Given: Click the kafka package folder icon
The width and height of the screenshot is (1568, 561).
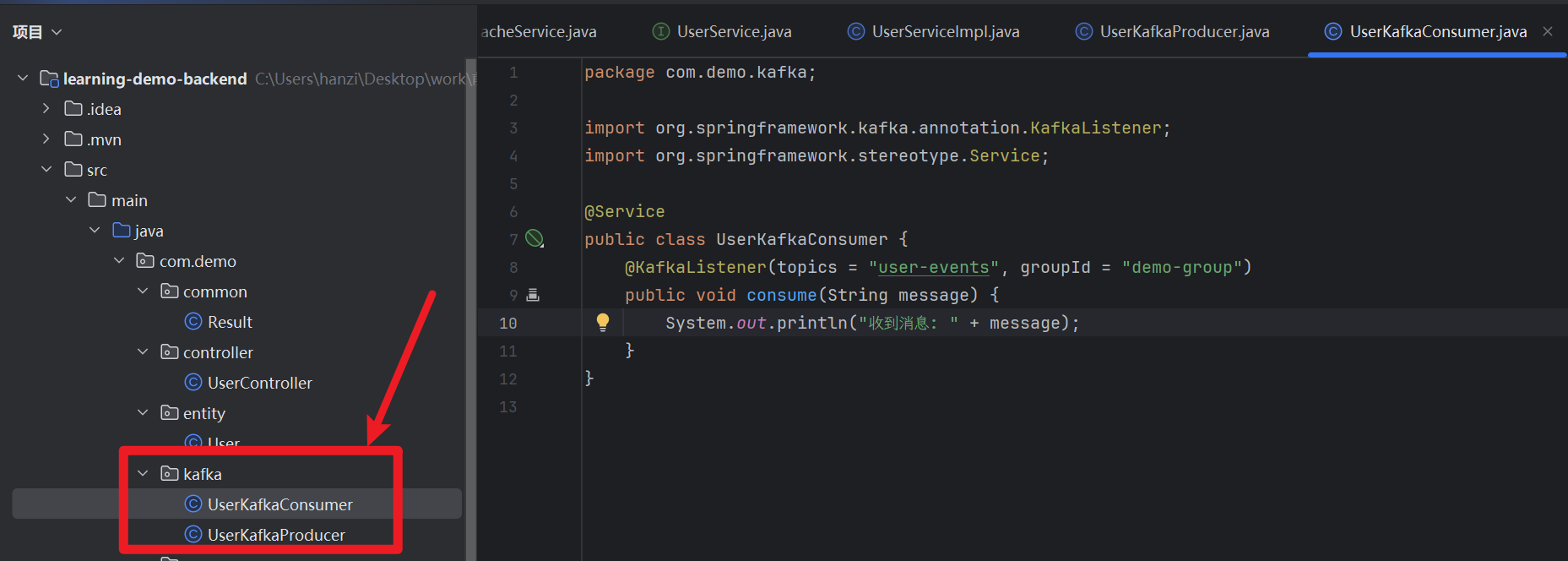Looking at the screenshot, I should click(x=170, y=474).
